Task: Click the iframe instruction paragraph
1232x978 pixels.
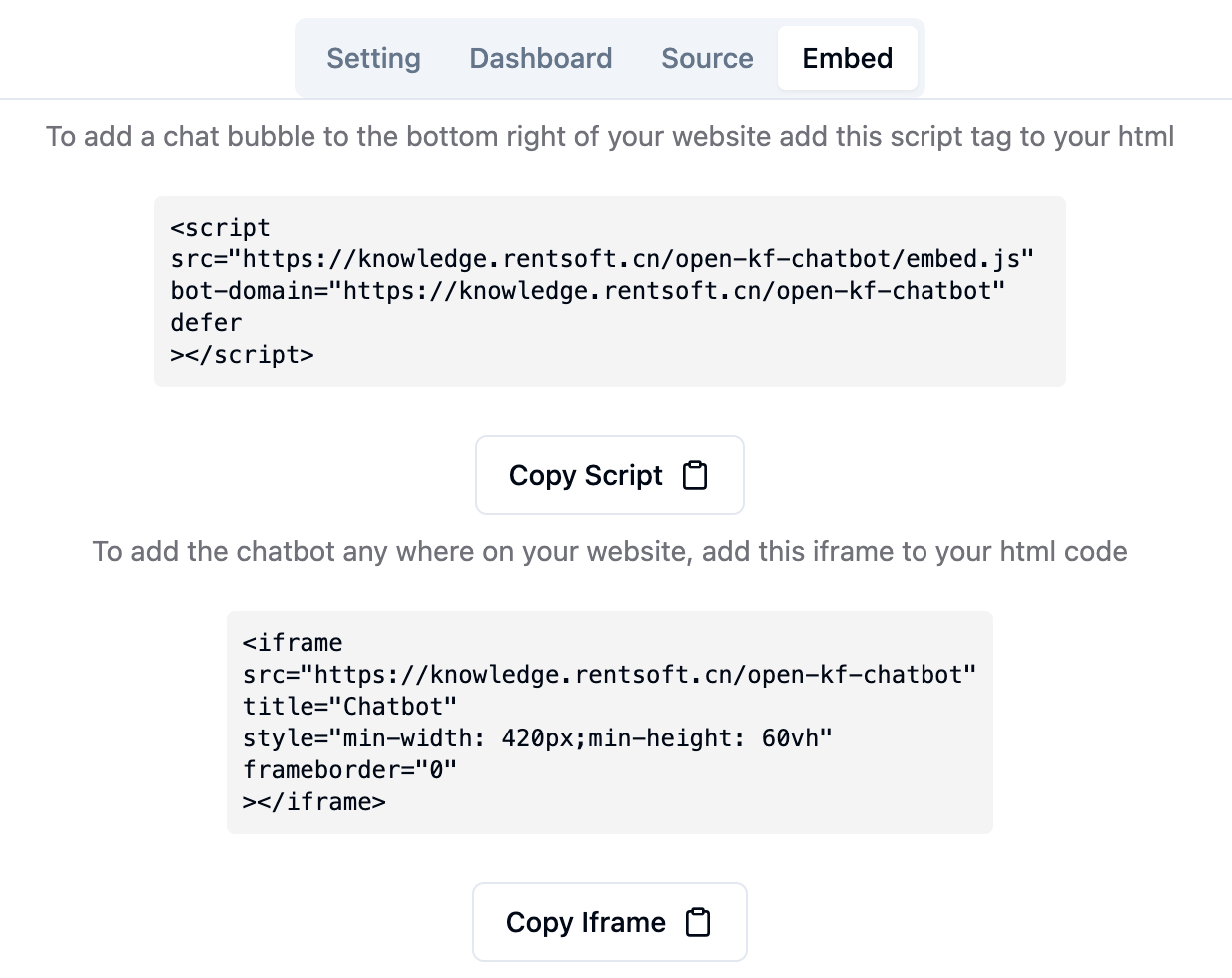Action: point(610,551)
